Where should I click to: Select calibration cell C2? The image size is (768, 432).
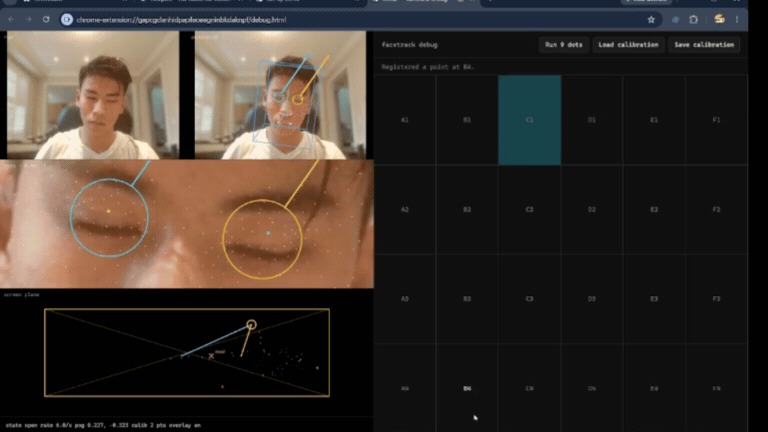tap(529, 210)
